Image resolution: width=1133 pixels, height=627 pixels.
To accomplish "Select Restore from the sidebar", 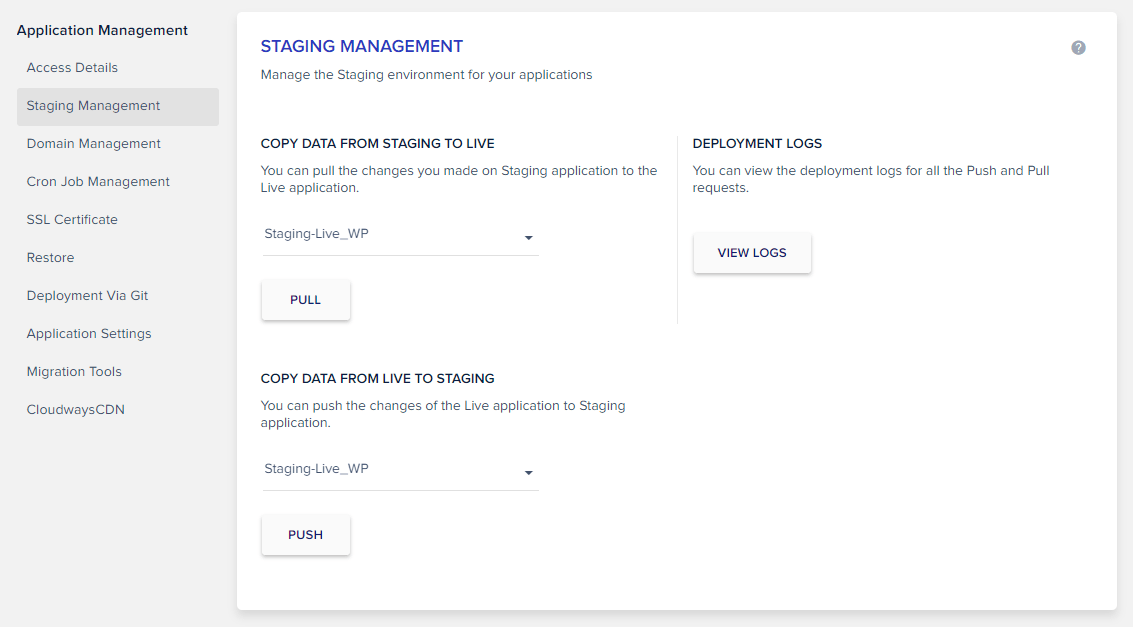I will point(50,257).
